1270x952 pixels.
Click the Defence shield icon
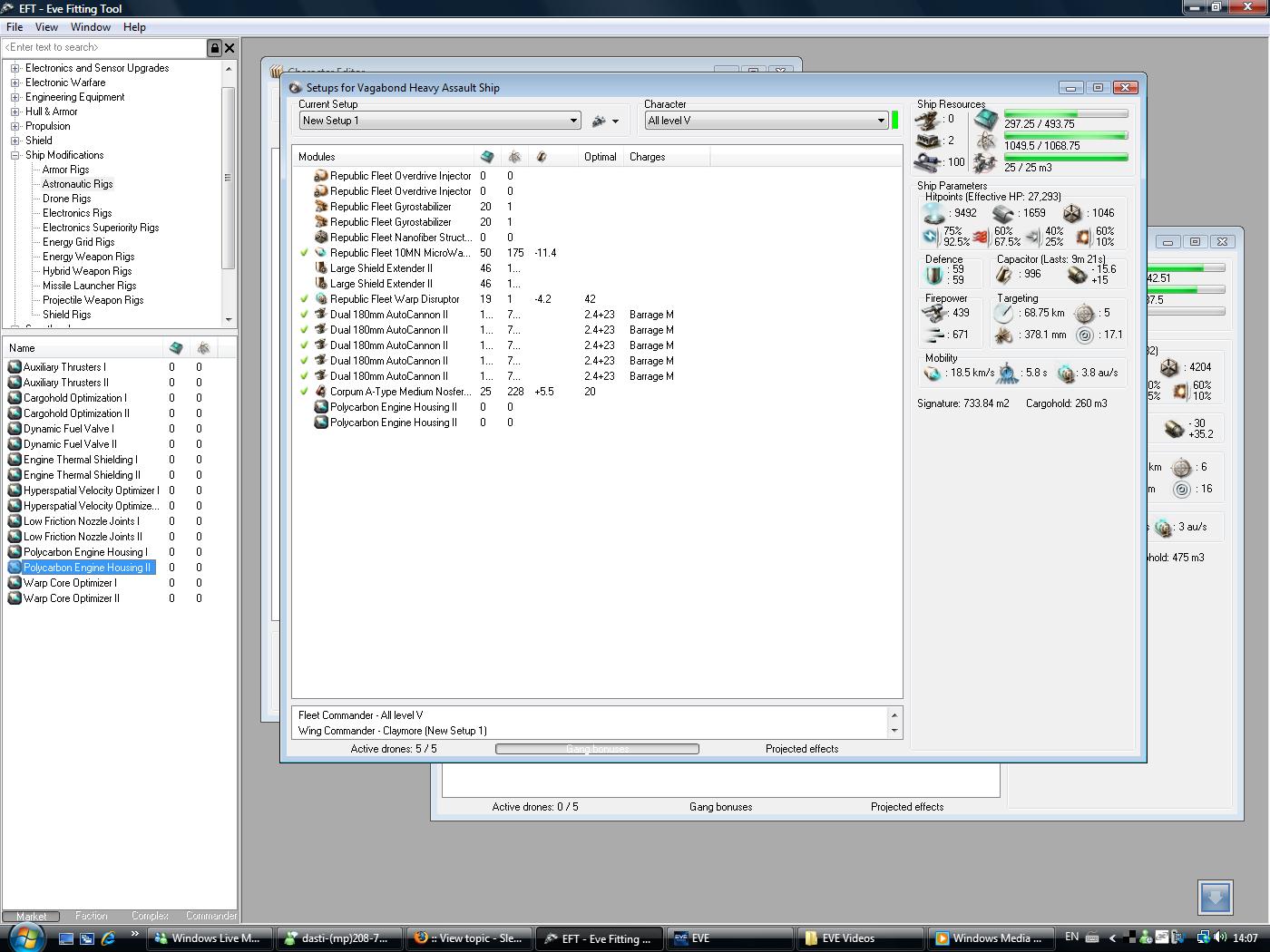[x=934, y=274]
